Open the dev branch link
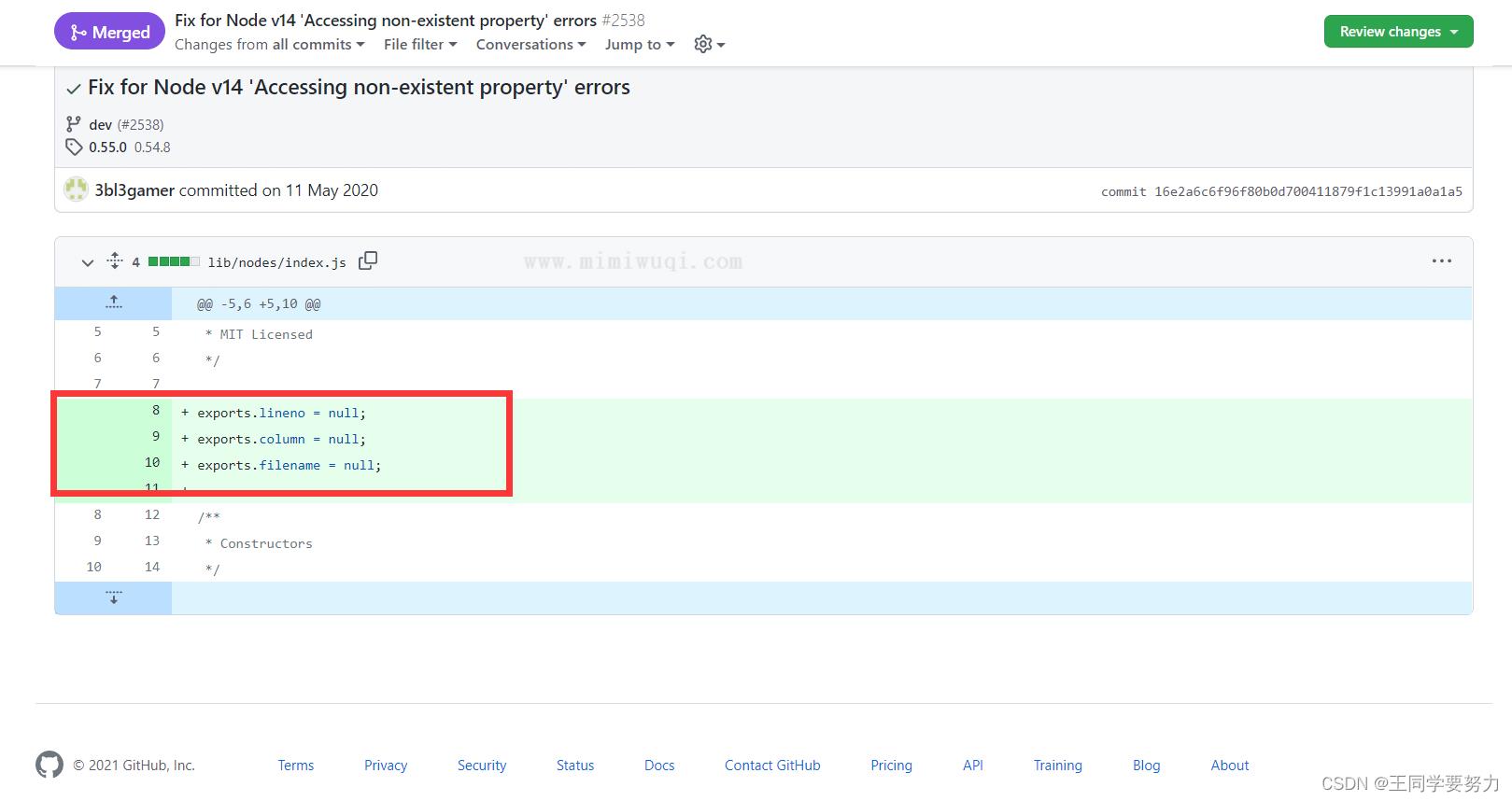1512x801 pixels. (101, 124)
